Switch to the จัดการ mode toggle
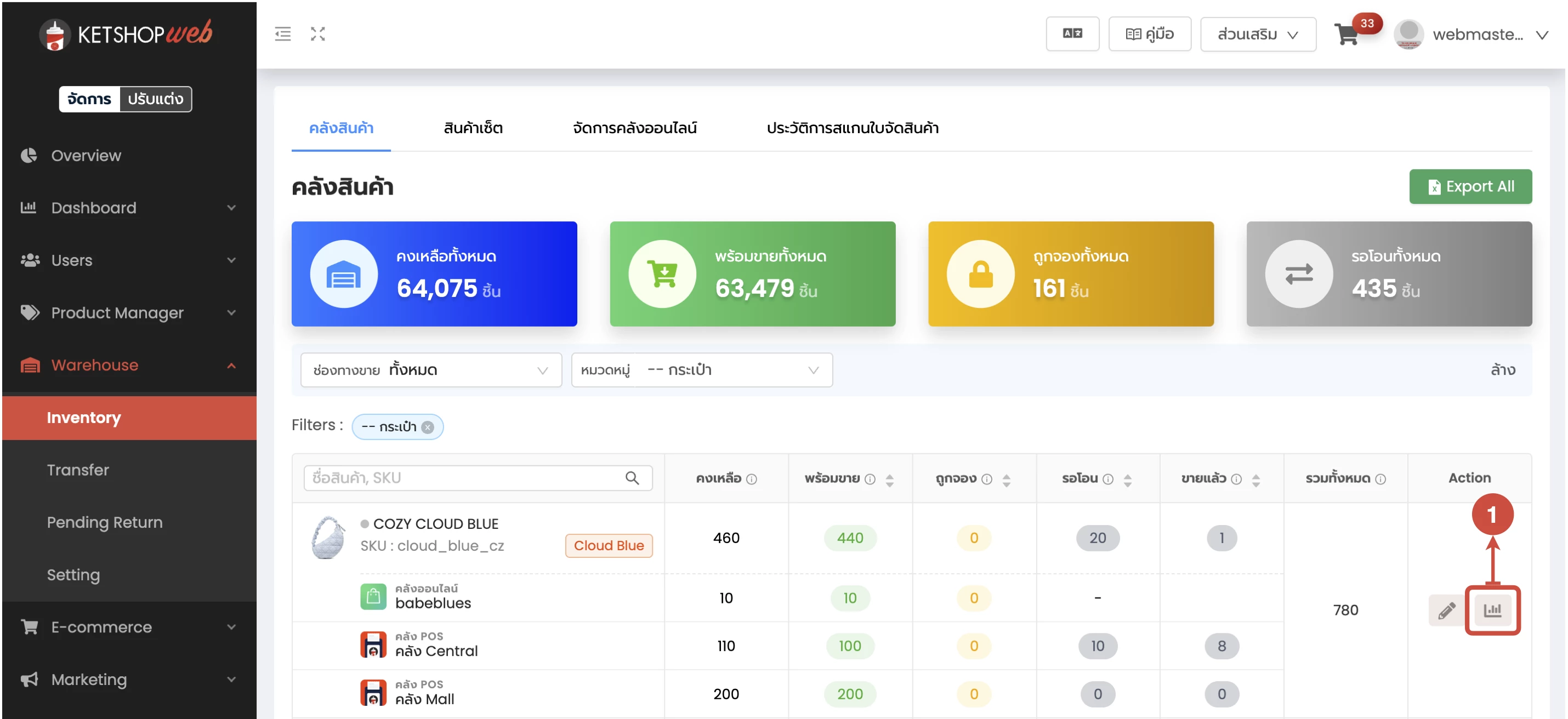The height and width of the screenshot is (719, 1568). (x=89, y=99)
